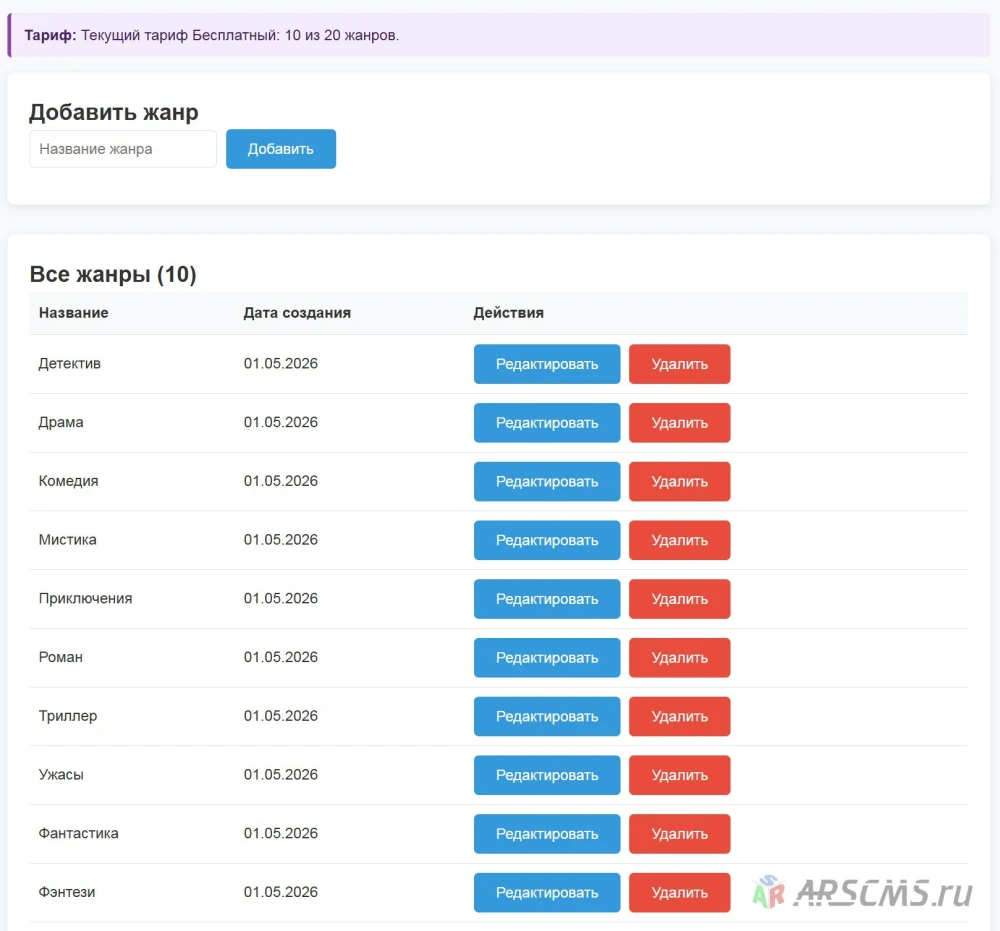This screenshot has height=931, width=1000.
Task: Click the Фэнтези row date 01.05.2026
Action: [281, 891]
